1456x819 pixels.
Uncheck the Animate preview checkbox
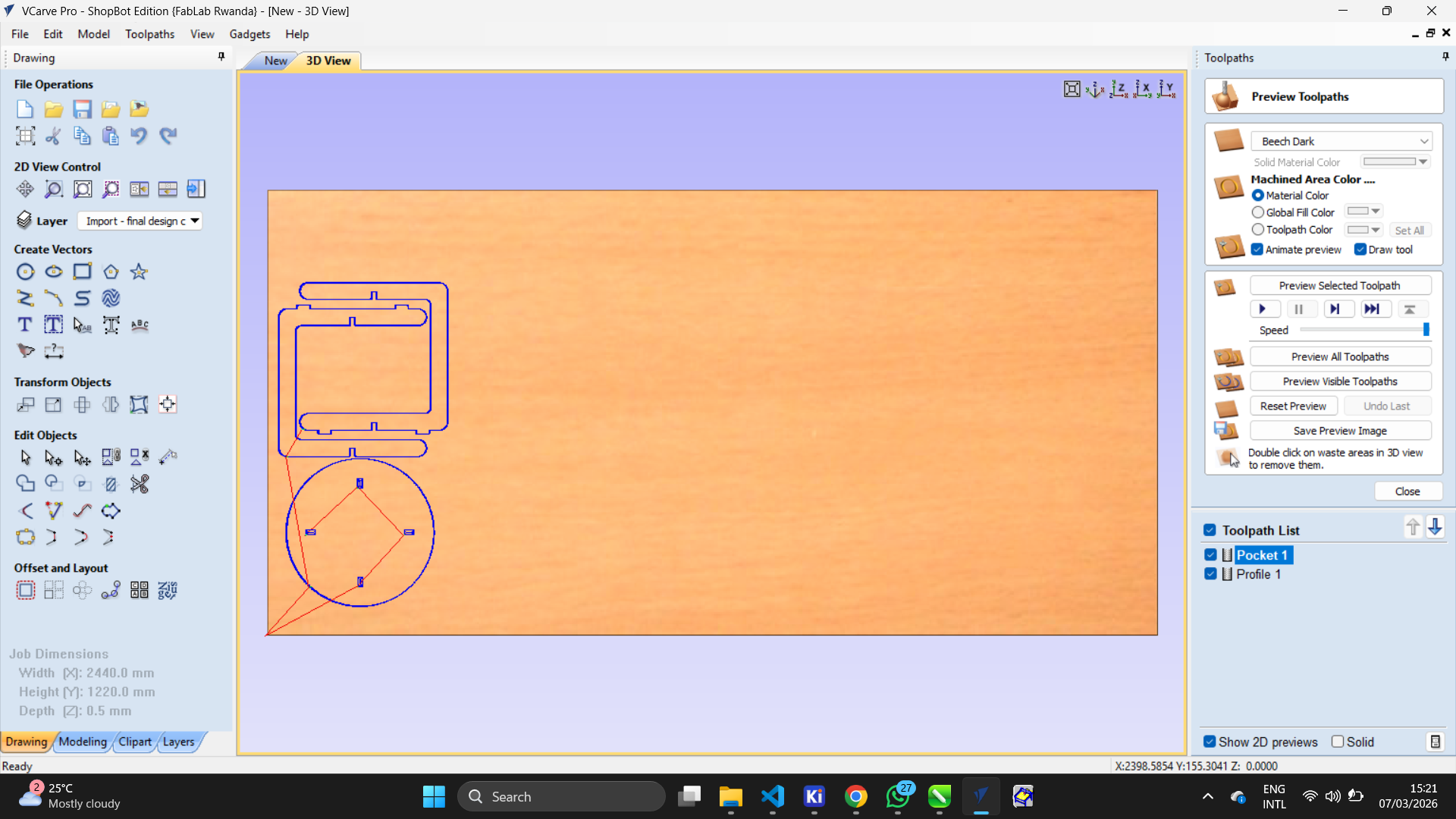click(1257, 249)
